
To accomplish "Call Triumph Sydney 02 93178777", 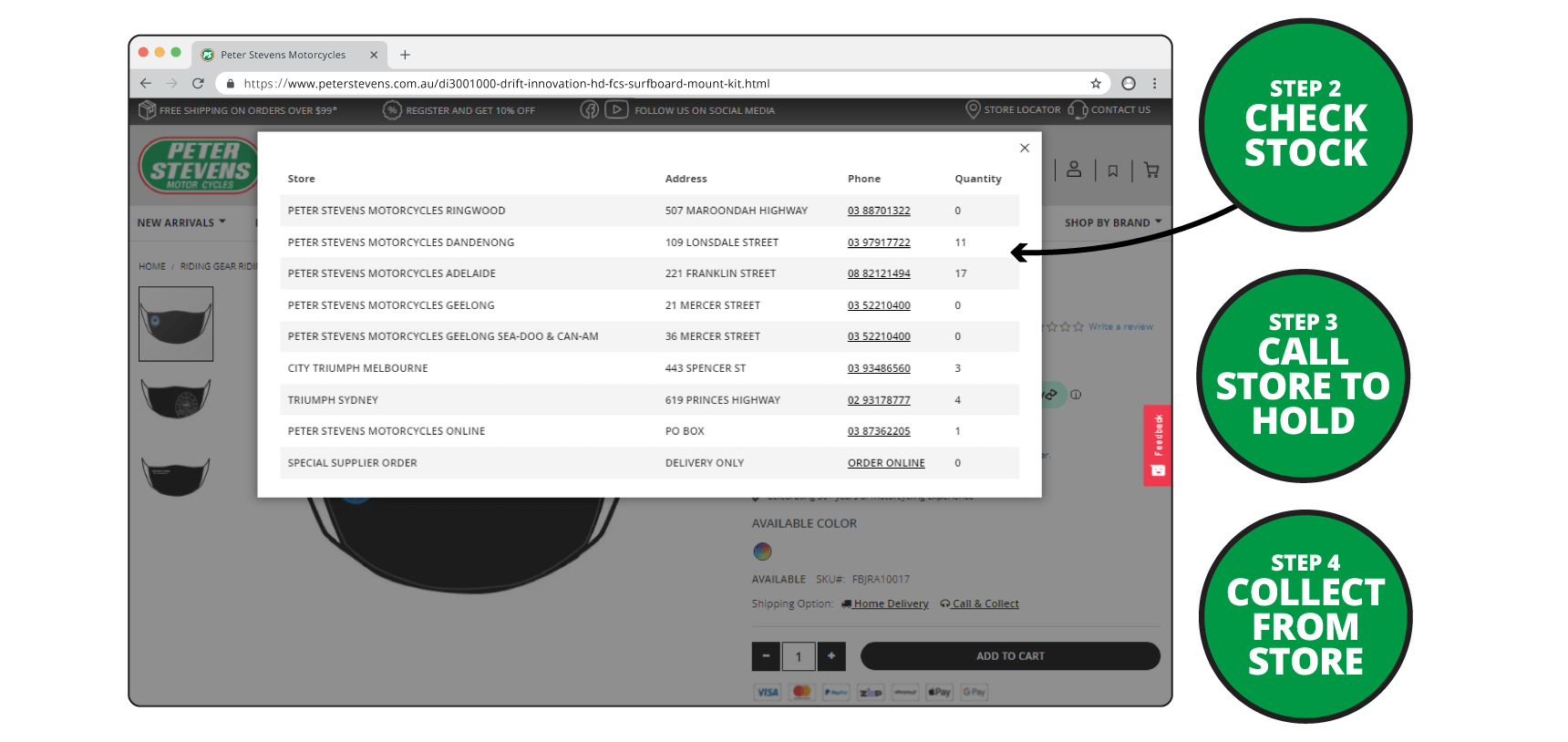I will [879, 400].
